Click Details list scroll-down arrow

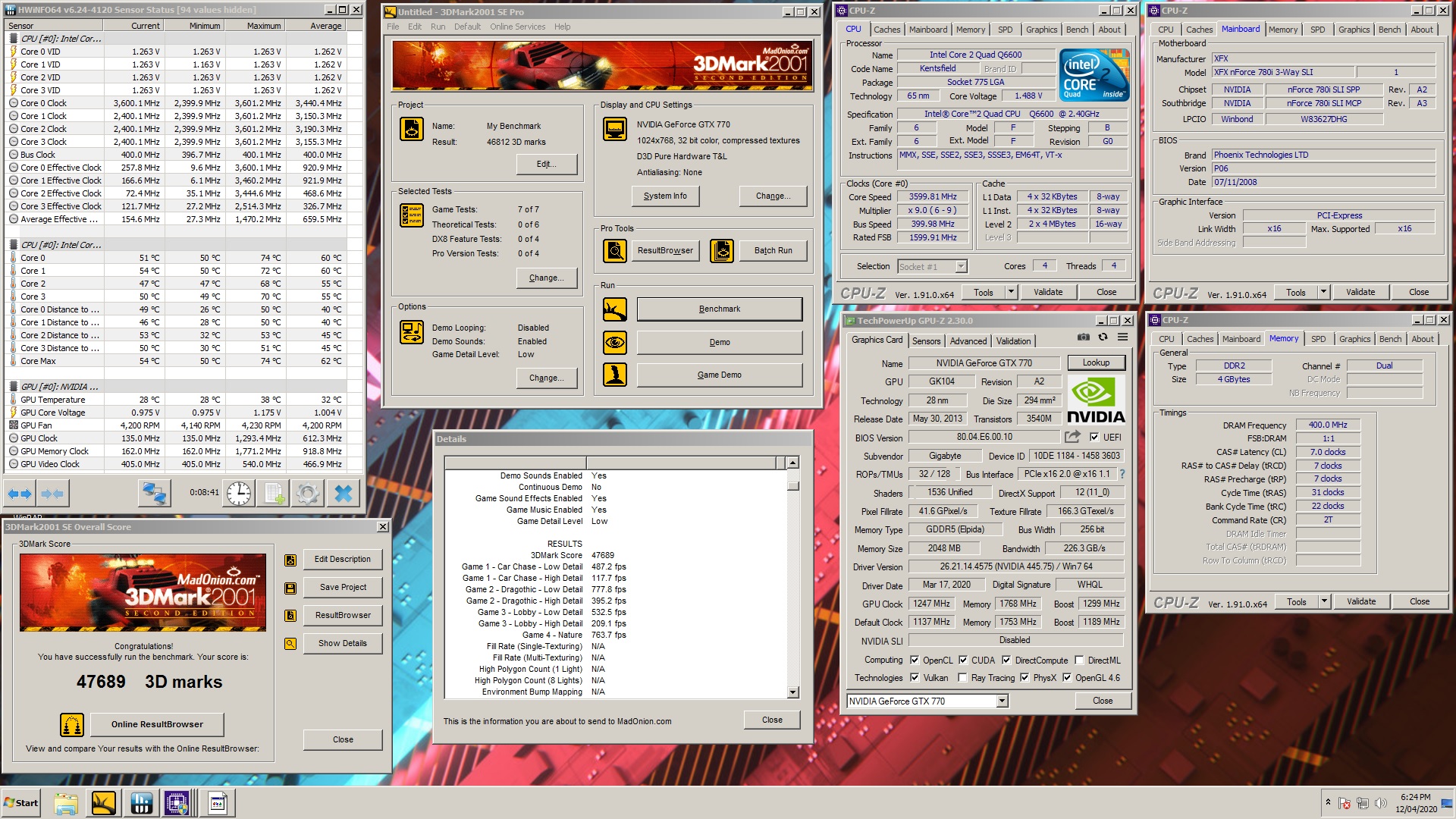point(793,692)
